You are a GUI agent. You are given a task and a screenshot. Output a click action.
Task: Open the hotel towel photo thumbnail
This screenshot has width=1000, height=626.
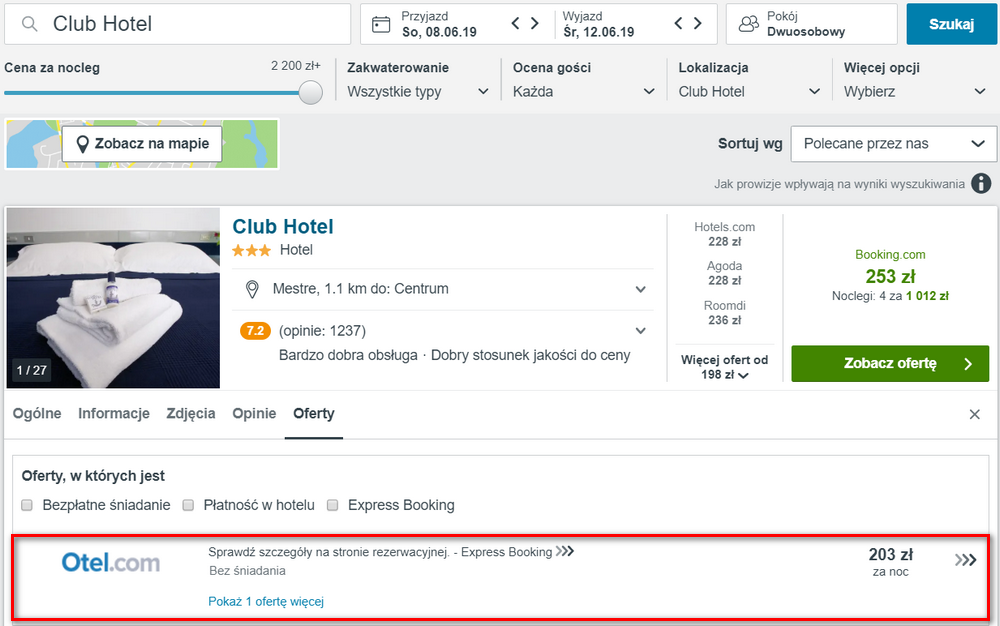pos(113,298)
